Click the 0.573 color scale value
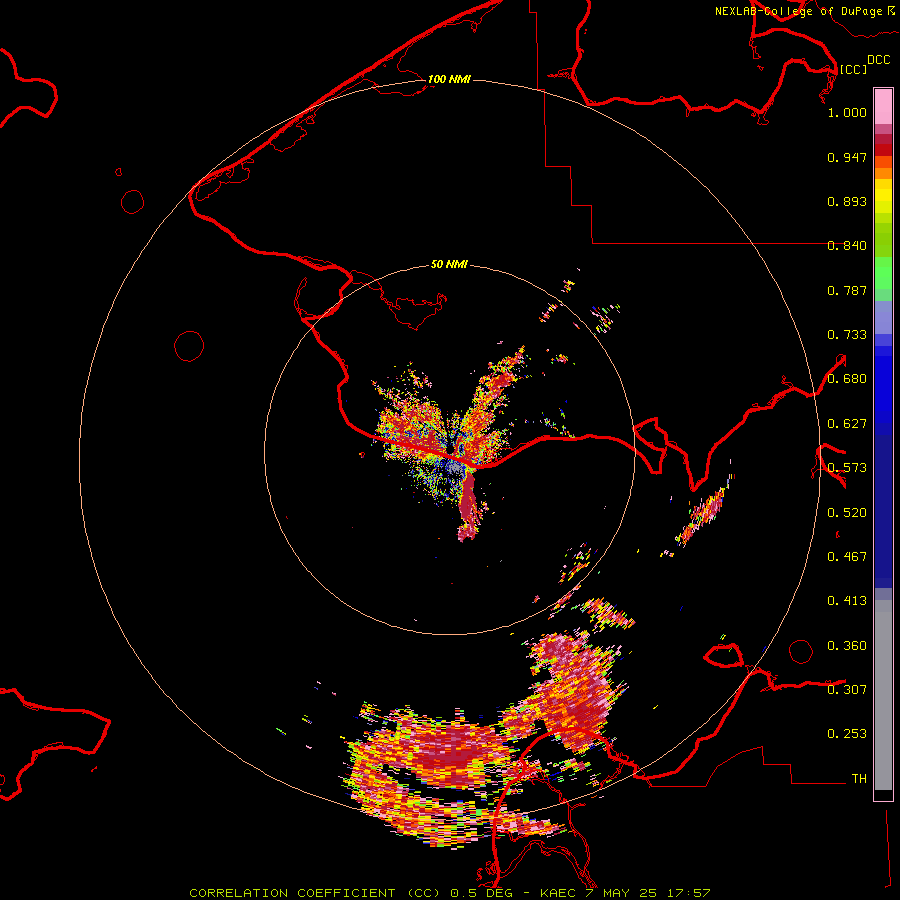Screen dimensions: 900x900 click(x=847, y=468)
